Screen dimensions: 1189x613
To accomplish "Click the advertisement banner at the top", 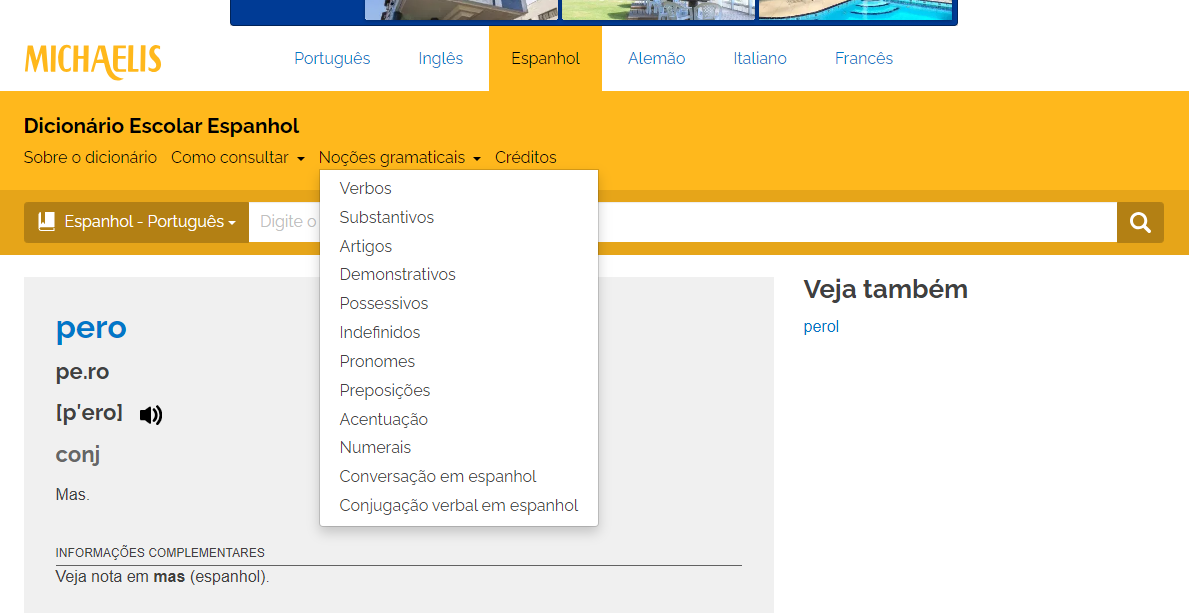I will coord(594,12).
